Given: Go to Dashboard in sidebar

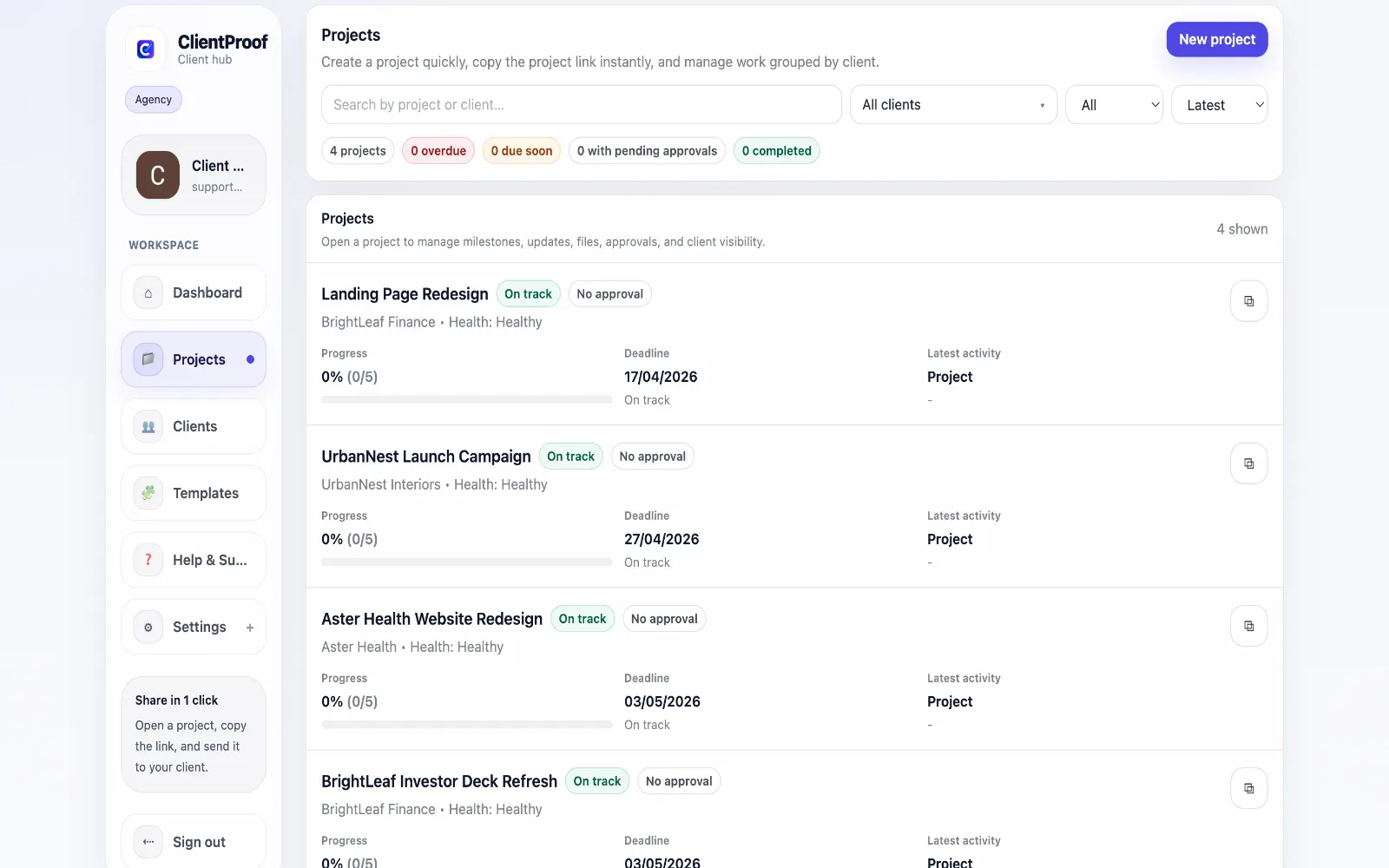Looking at the screenshot, I should click(194, 293).
